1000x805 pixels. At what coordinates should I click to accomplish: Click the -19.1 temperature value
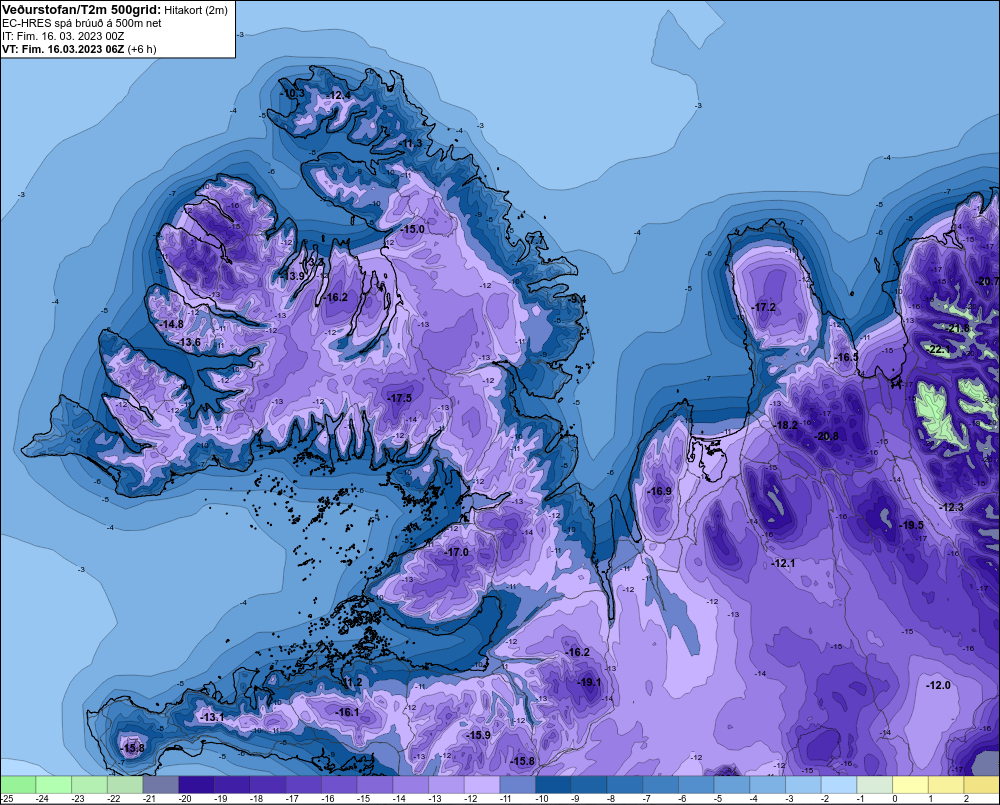(589, 683)
